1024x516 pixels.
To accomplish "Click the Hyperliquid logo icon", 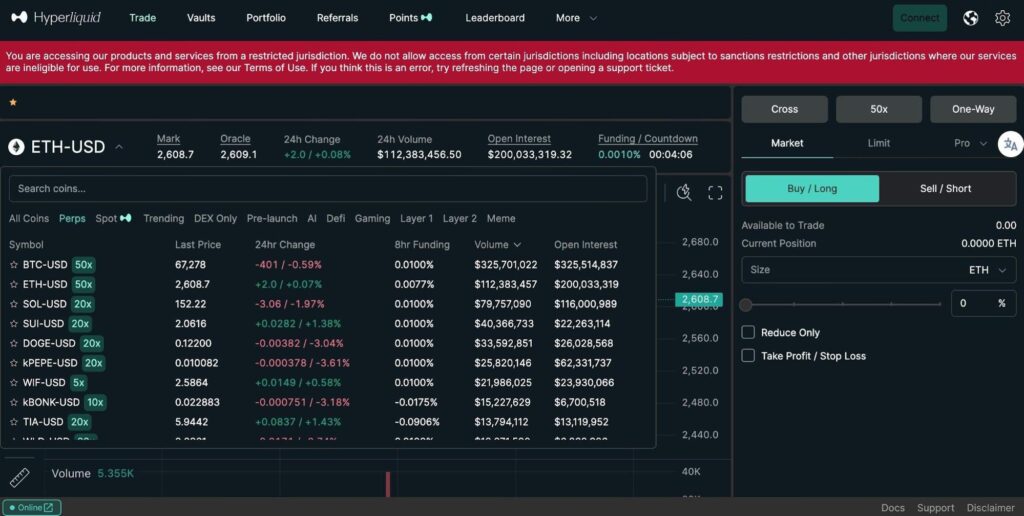I will (19, 18).
